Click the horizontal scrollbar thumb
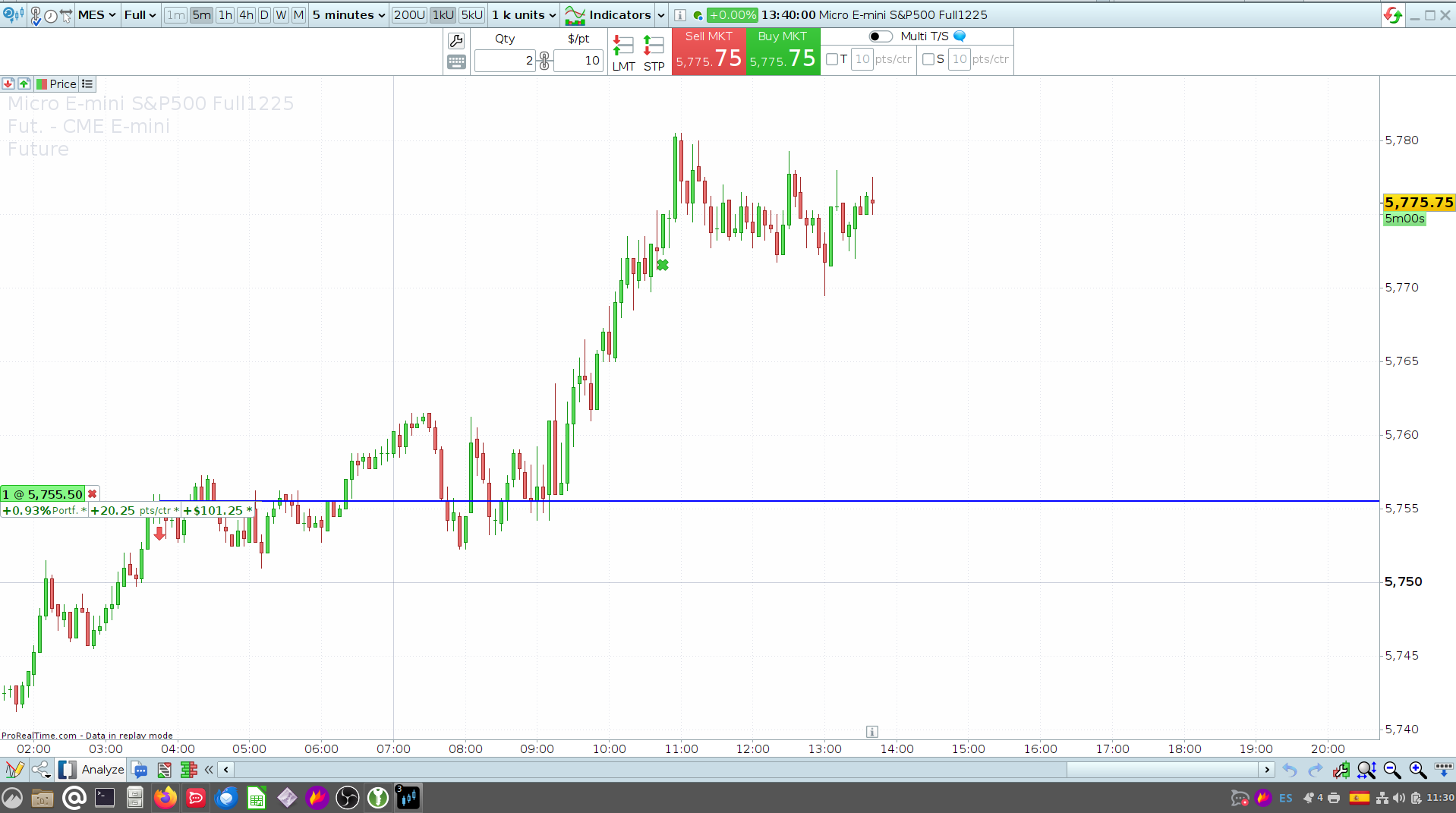This screenshot has width=1456, height=813. (1163, 770)
